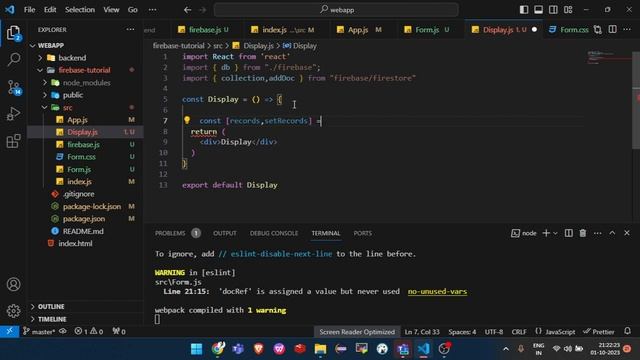Open the Manage gear icon
Image resolution: width=640 pixels, height=360 pixels.
(13, 311)
